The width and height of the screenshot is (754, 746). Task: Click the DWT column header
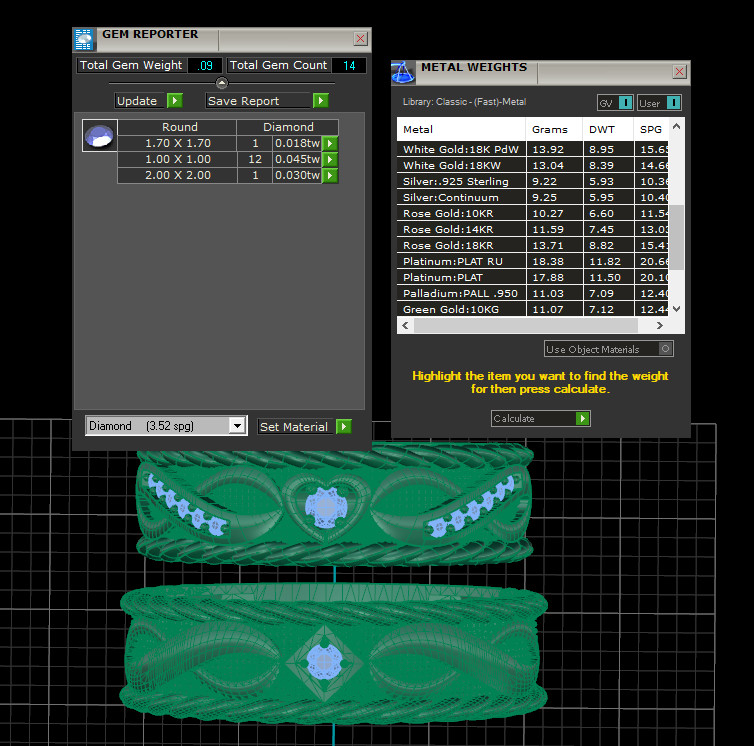tap(602, 129)
